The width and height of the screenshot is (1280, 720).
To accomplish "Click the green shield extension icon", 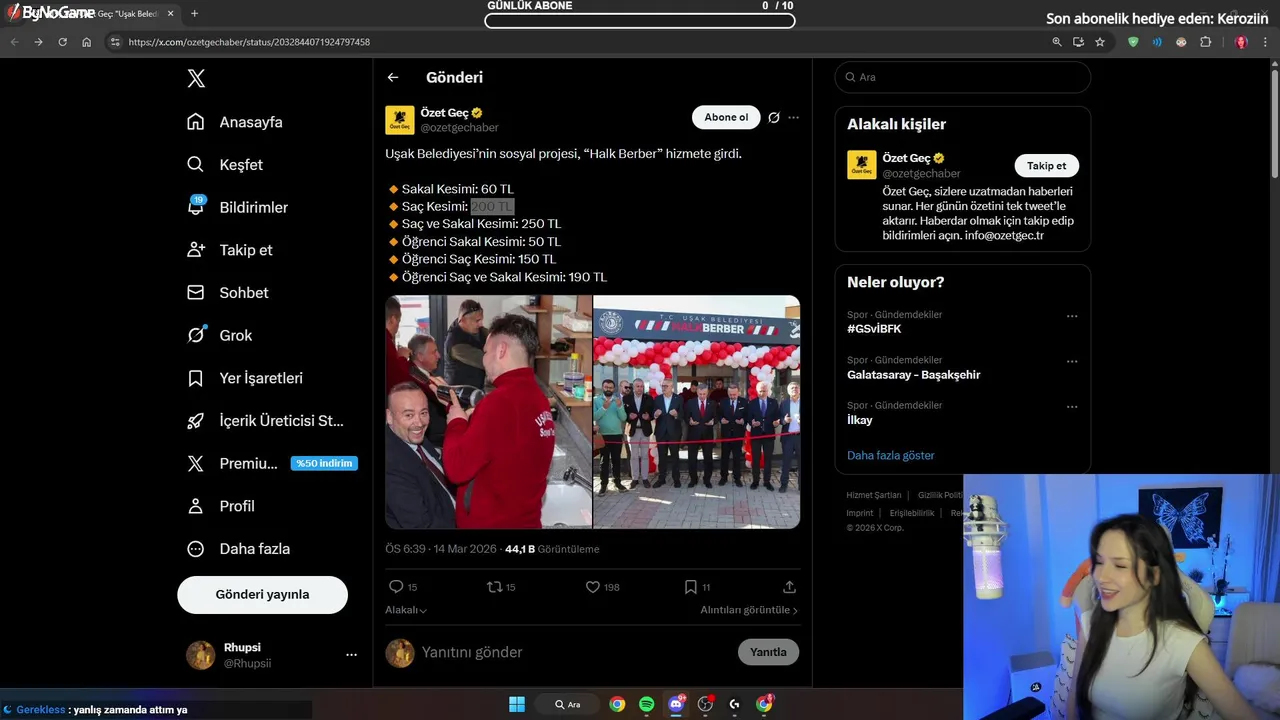I will pyautogui.click(x=1133, y=42).
